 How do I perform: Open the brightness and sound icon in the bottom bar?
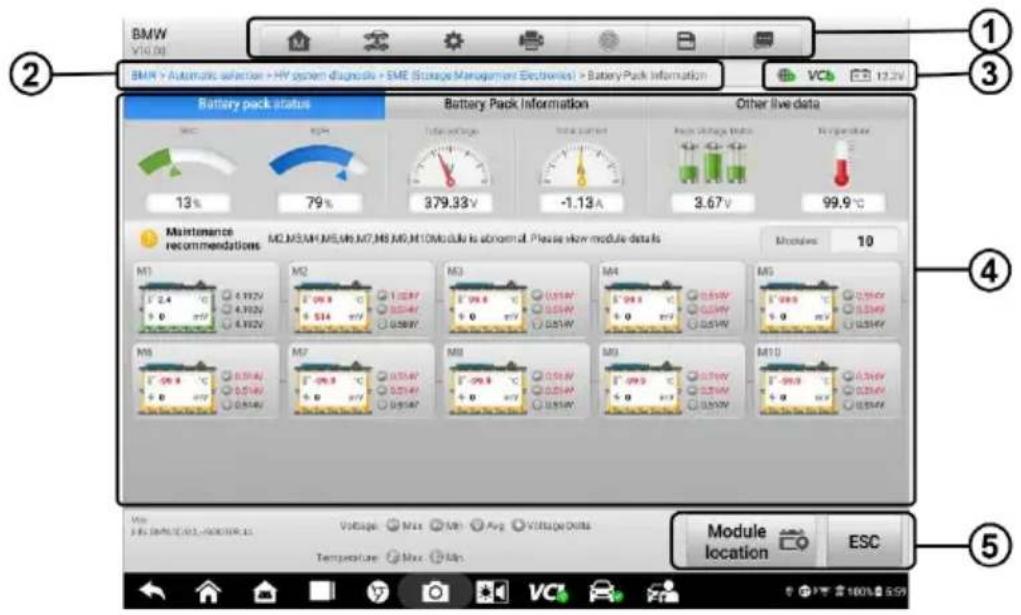coord(491,592)
